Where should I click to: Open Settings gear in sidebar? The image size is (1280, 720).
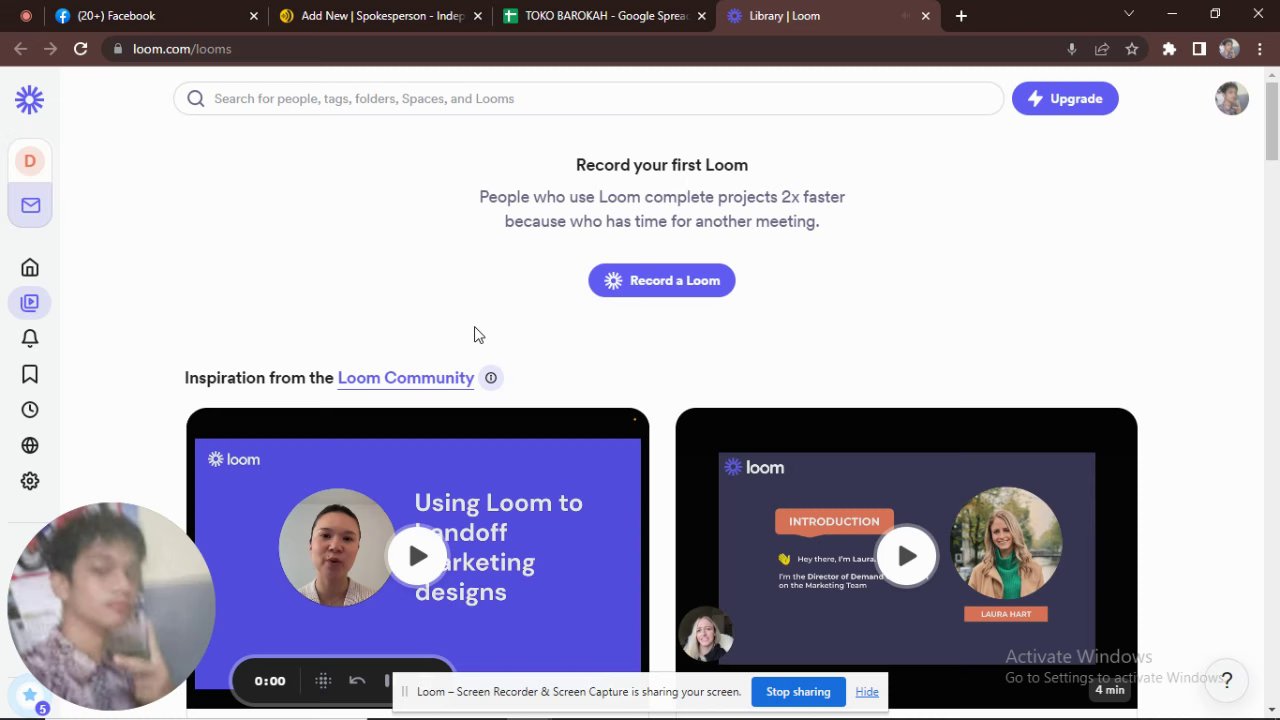point(30,481)
